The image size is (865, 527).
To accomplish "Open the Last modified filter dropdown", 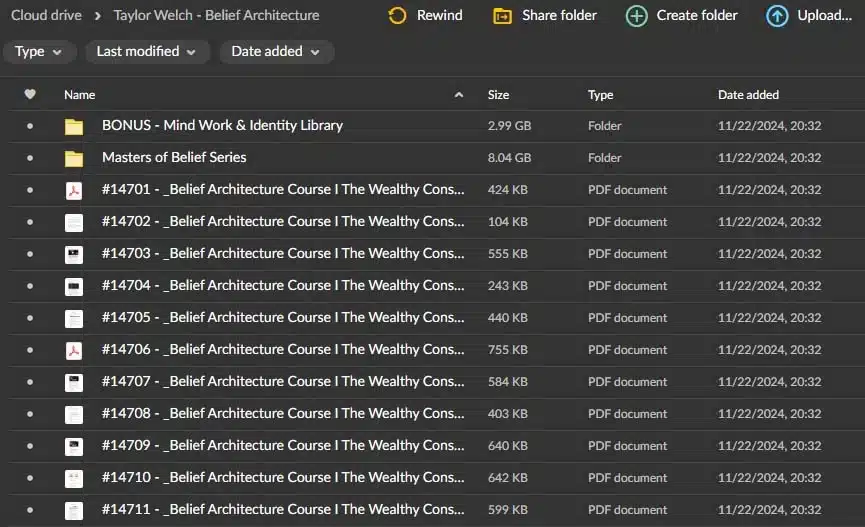I will pos(147,52).
